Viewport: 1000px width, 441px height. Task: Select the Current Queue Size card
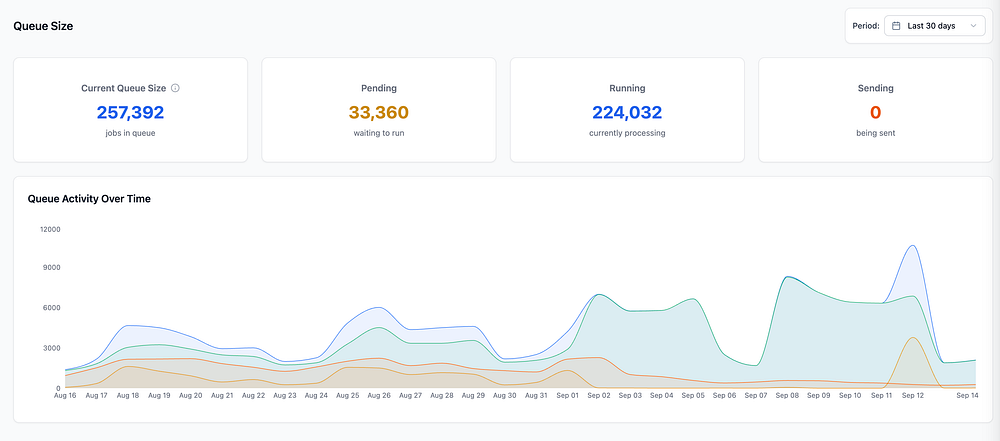click(x=130, y=110)
